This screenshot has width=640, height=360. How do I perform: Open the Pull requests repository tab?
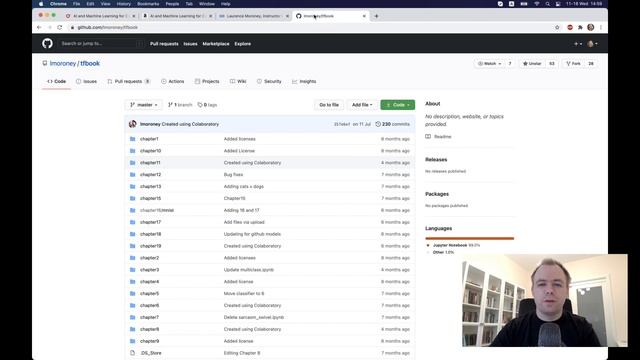click(129, 82)
